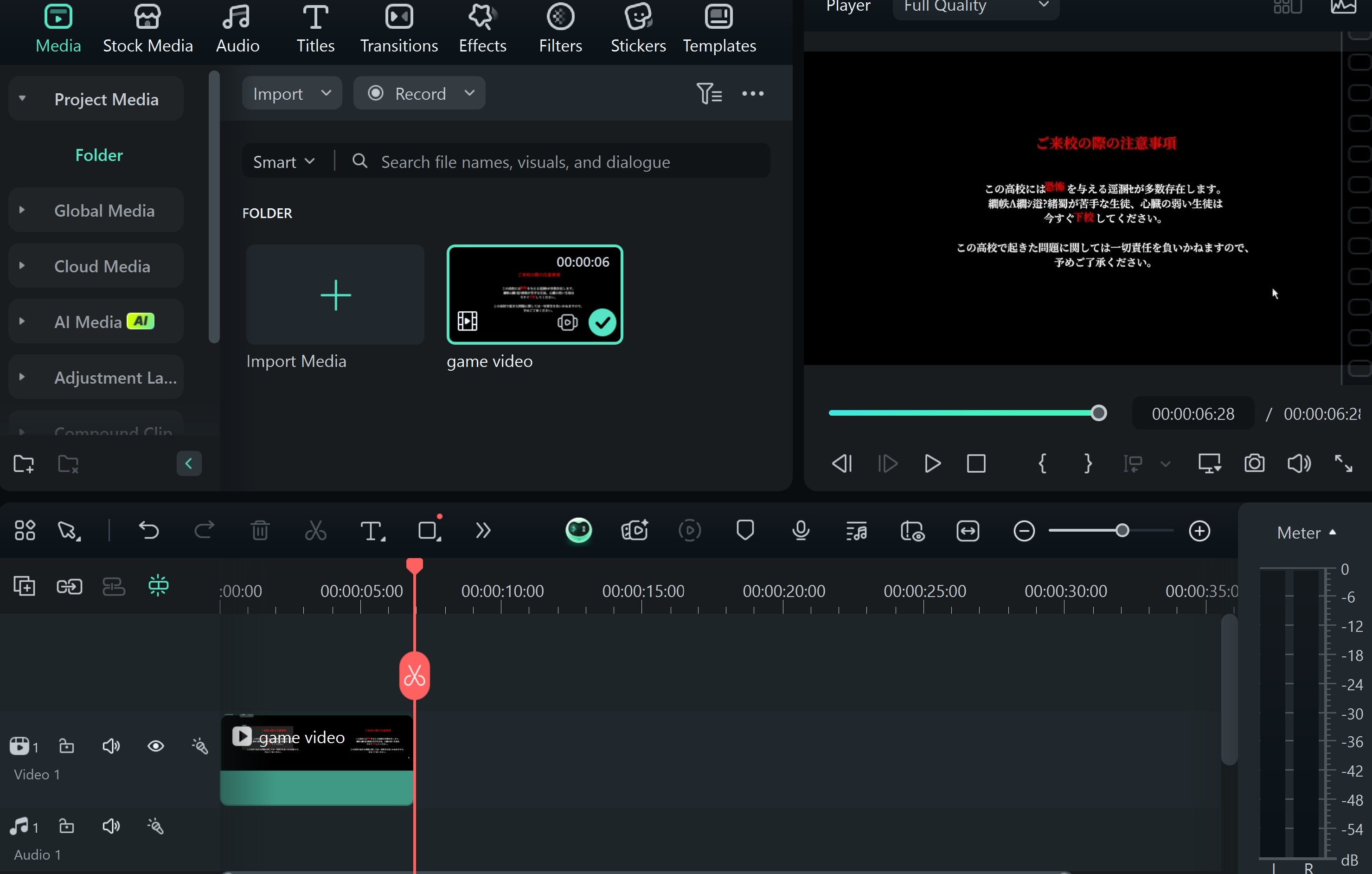Open the Stickers tab
This screenshot has height=874, width=1372.
pyautogui.click(x=638, y=28)
